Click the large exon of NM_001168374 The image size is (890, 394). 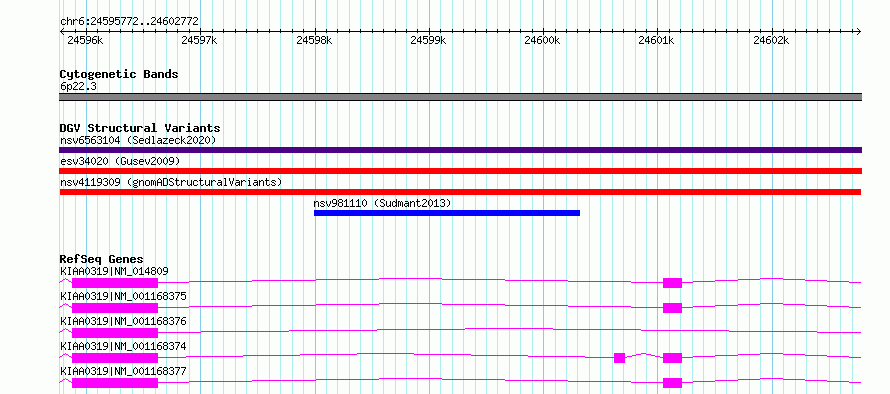click(115, 358)
